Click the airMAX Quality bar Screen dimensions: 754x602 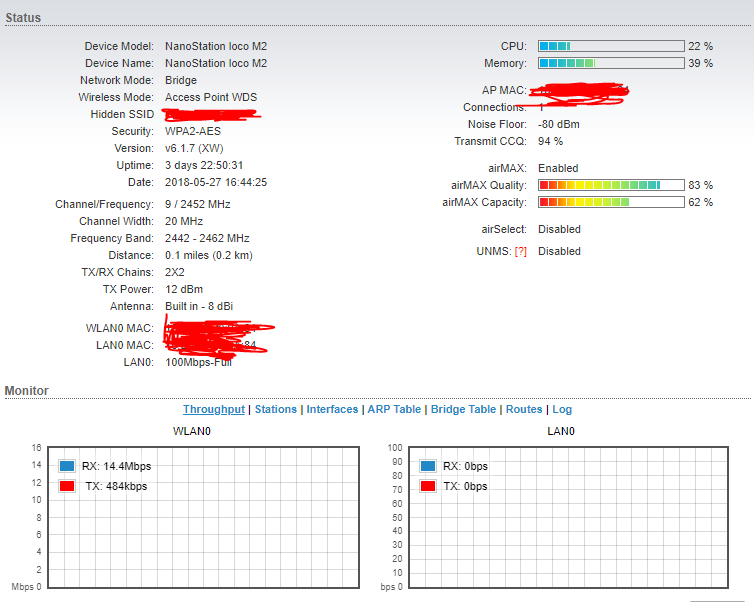(x=611, y=185)
